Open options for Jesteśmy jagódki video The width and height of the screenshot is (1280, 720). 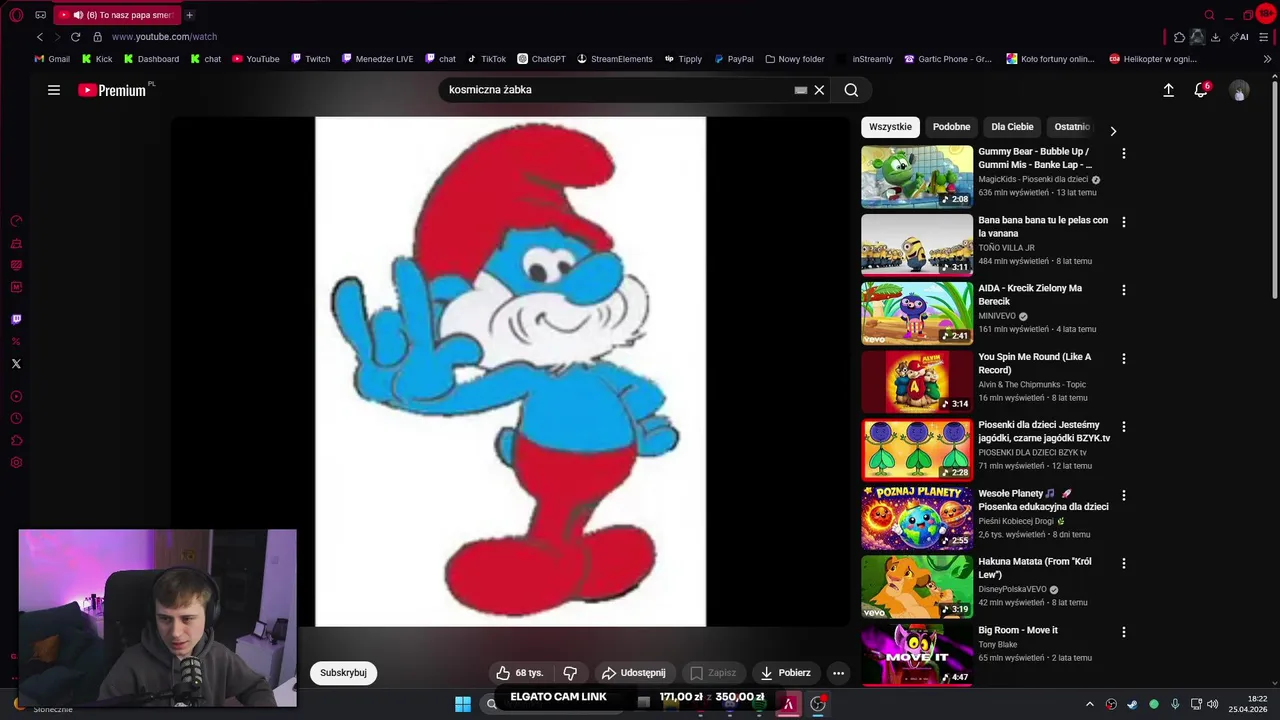click(x=1124, y=427)
